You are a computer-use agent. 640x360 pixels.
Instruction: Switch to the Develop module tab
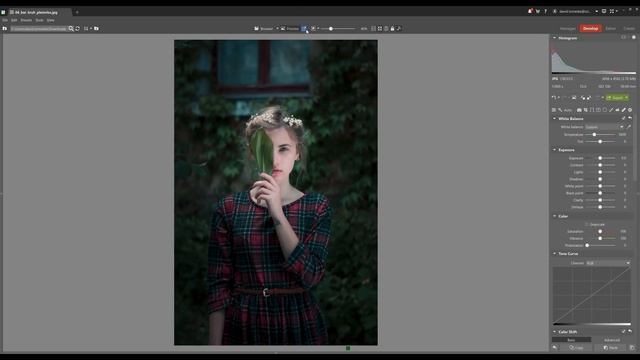(x=590, y=29)
